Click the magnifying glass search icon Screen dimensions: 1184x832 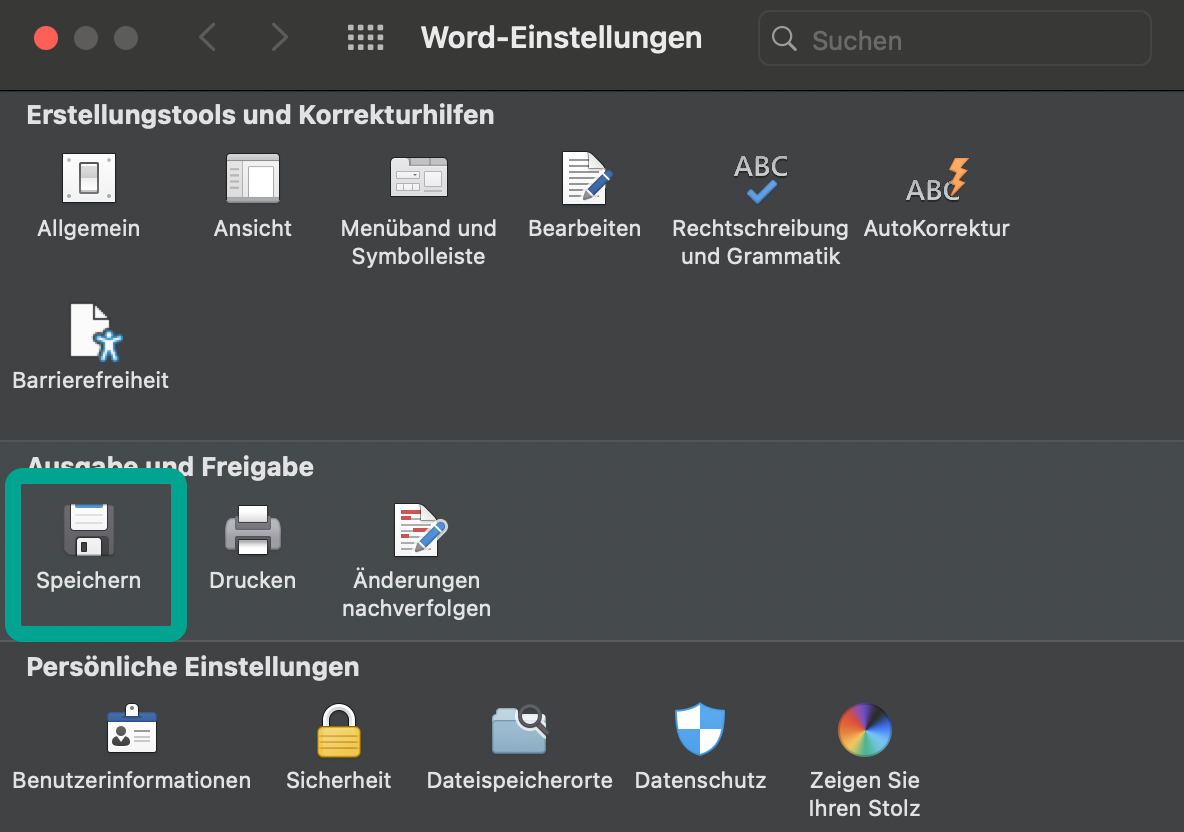click(785, 39)
